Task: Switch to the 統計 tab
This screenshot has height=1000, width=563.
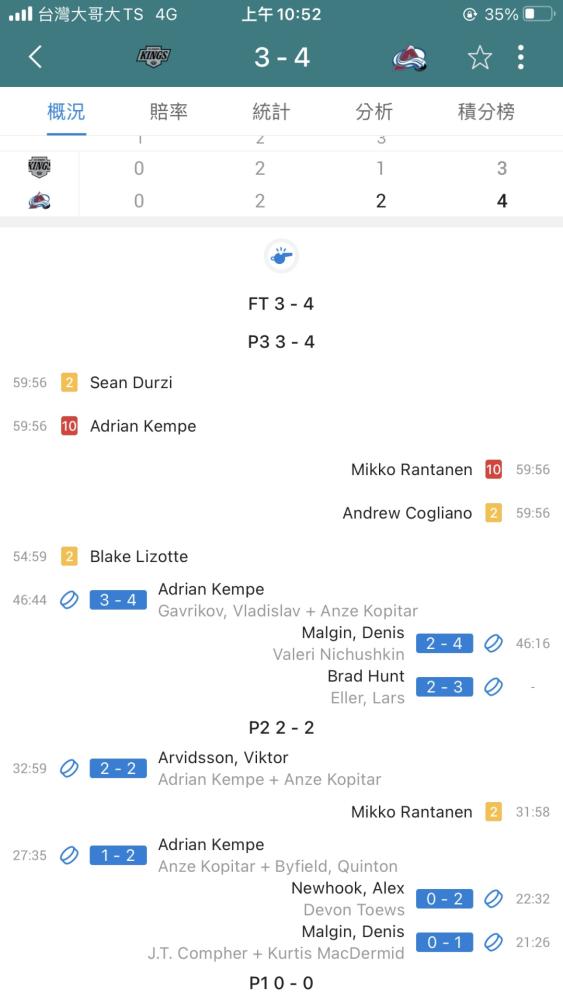Action: (272, 112)
